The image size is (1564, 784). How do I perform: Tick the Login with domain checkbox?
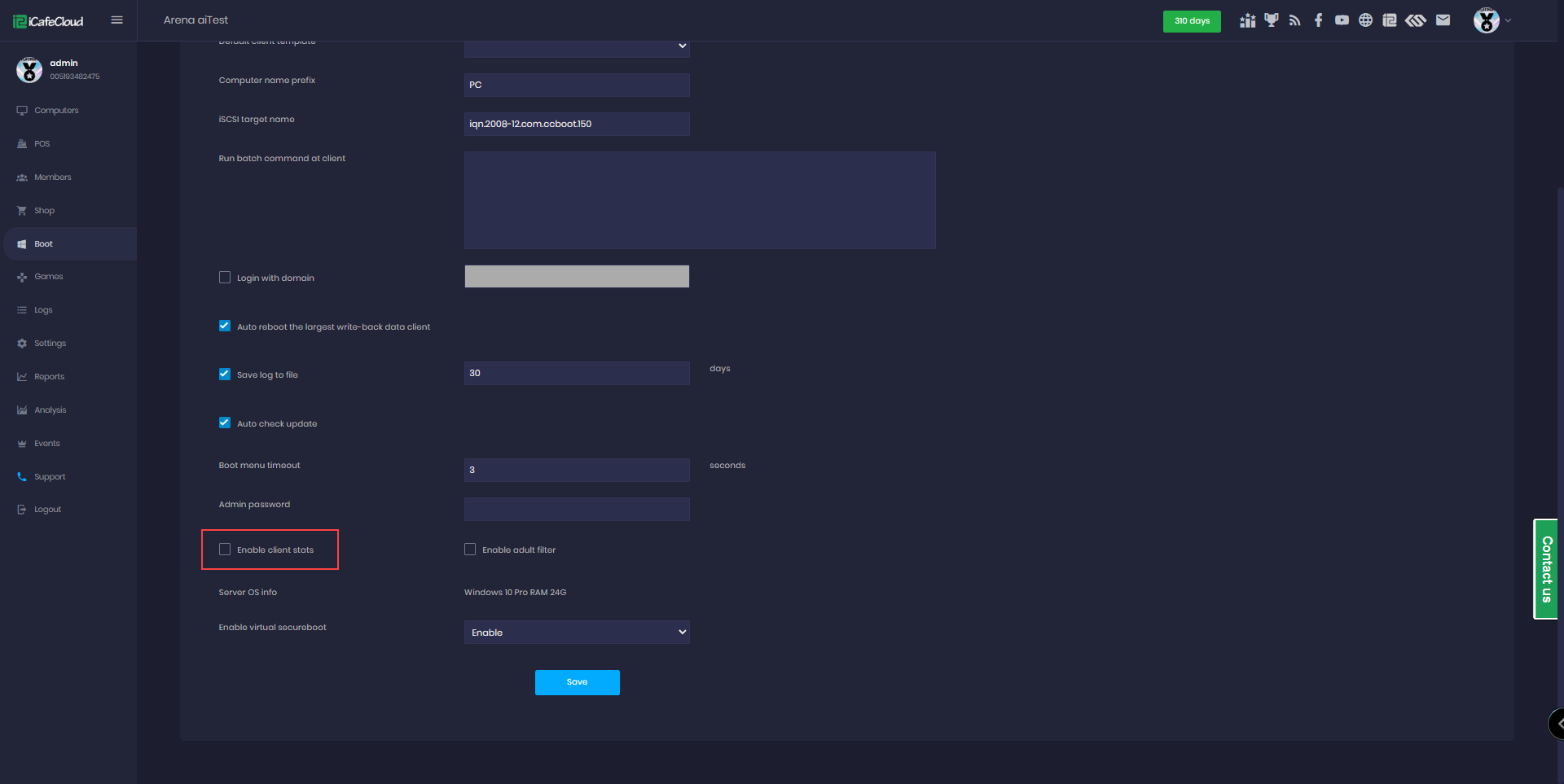(225, 278)
